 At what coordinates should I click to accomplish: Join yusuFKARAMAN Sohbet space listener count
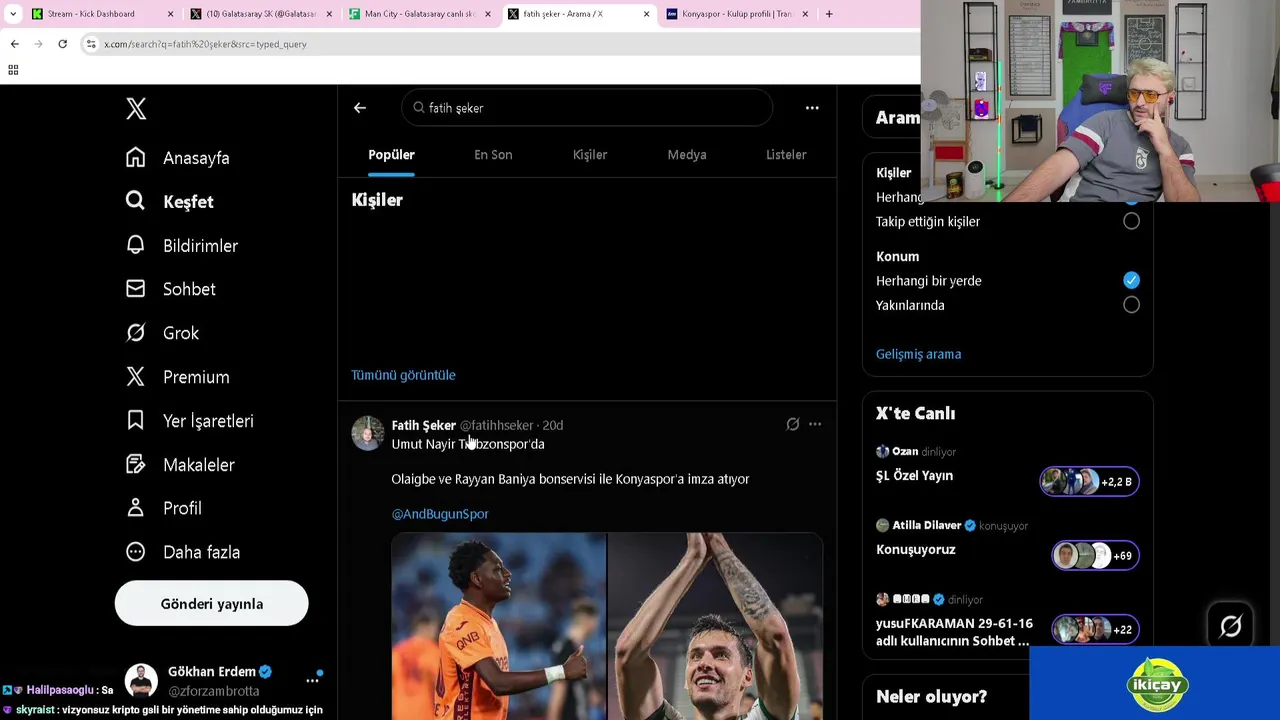(1094, 629)
